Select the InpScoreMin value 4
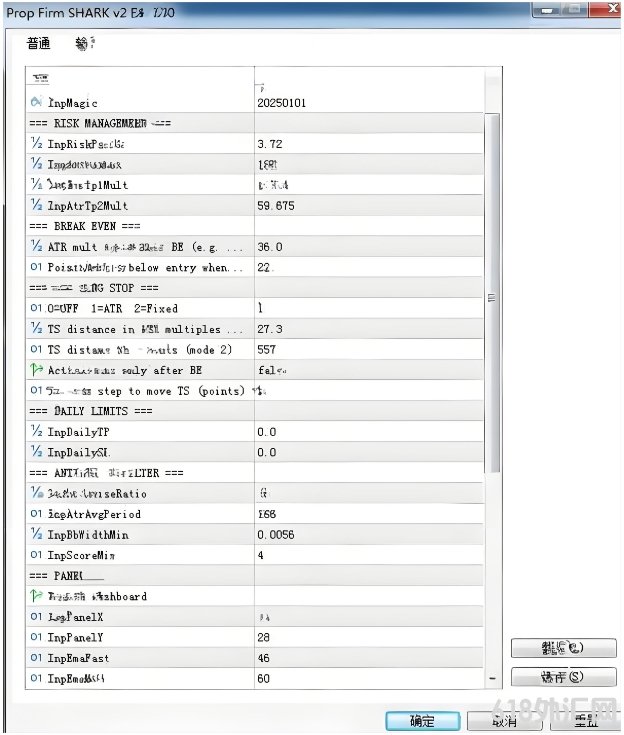624x735 pixels. [260, 555]
